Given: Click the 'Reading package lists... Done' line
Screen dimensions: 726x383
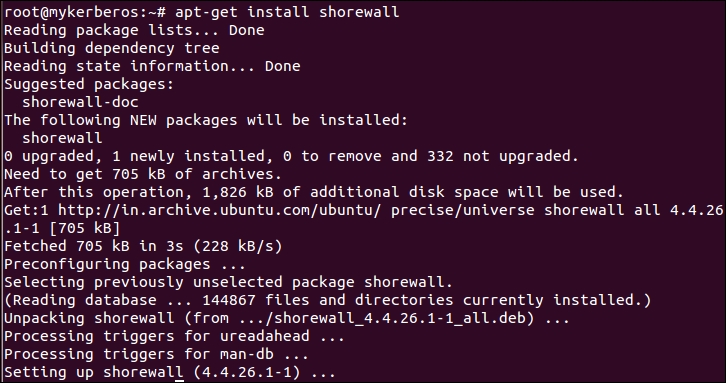Looking at the screenshot, I should pos(134,31).
